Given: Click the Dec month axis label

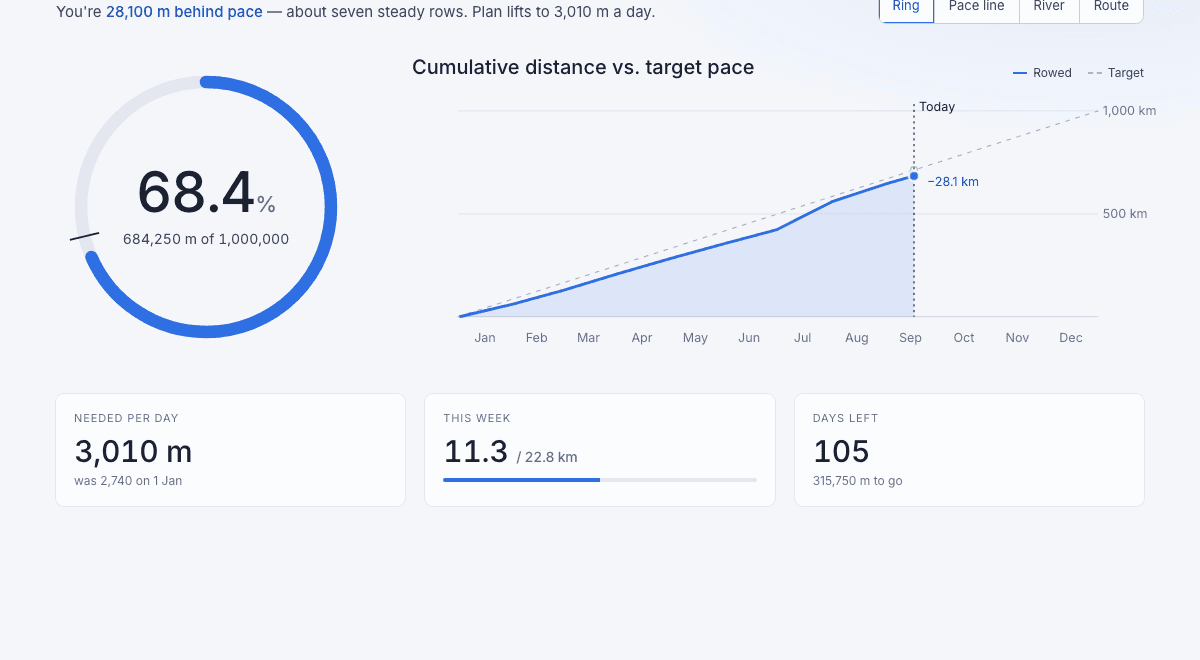Looking at the screenshot, I should [1071, 338].
